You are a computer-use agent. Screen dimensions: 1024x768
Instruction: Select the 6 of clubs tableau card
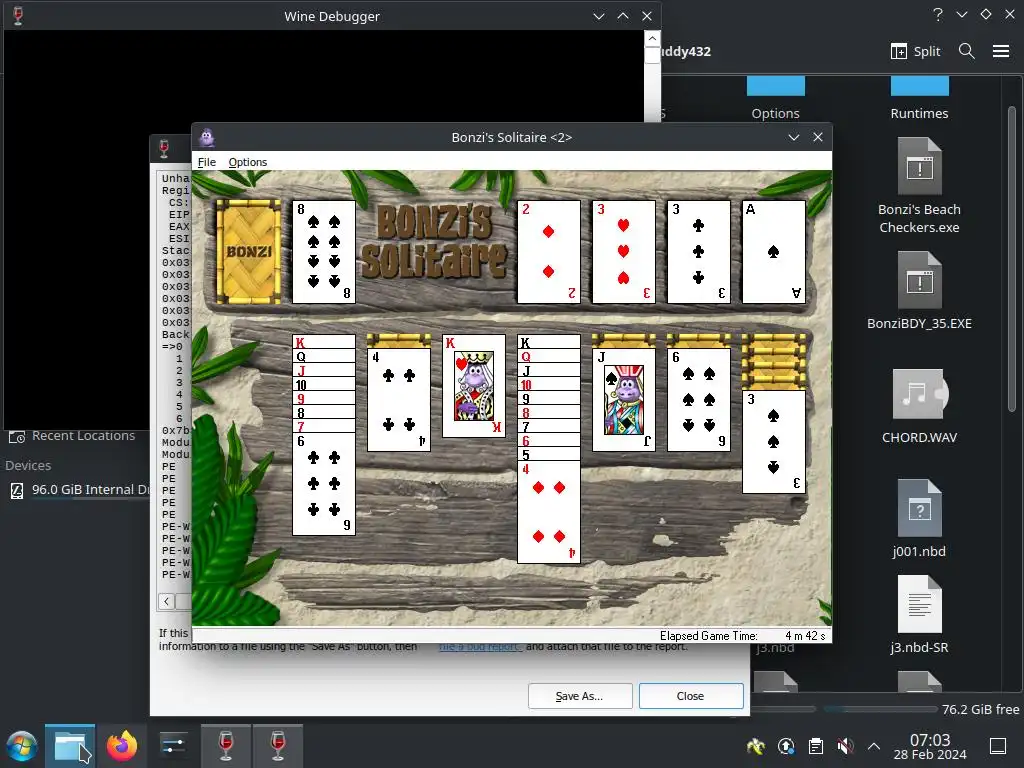(323, 484)
